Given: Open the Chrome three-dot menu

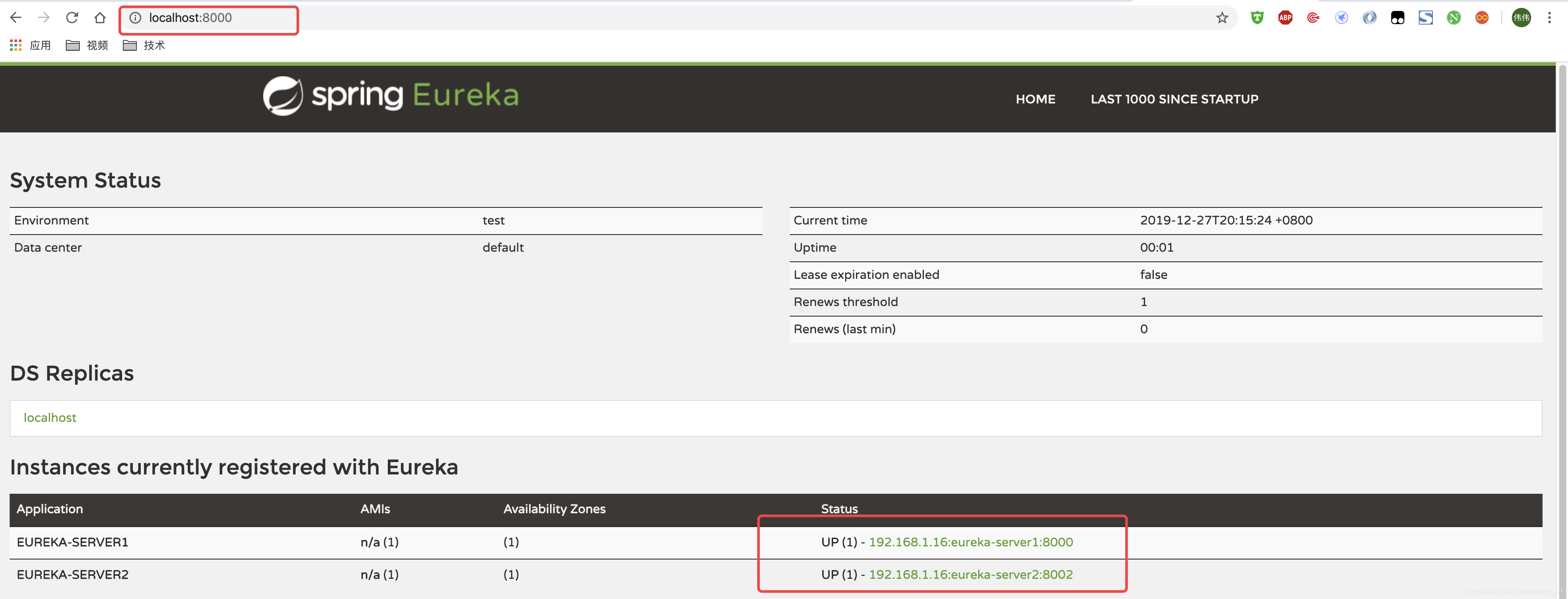Looking at the screenshot, I should click(1549, 18).
